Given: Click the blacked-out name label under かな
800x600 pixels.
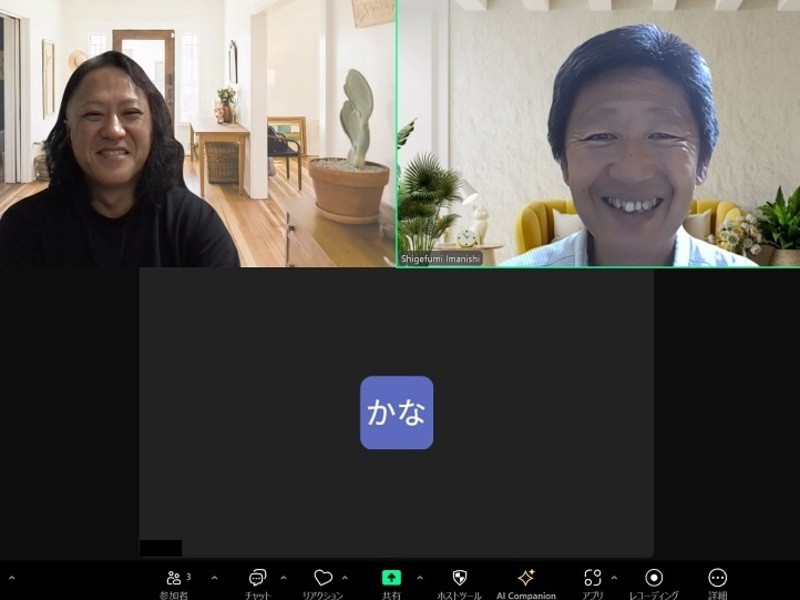Looking at the screenshot, I should (x=161, y=548).
